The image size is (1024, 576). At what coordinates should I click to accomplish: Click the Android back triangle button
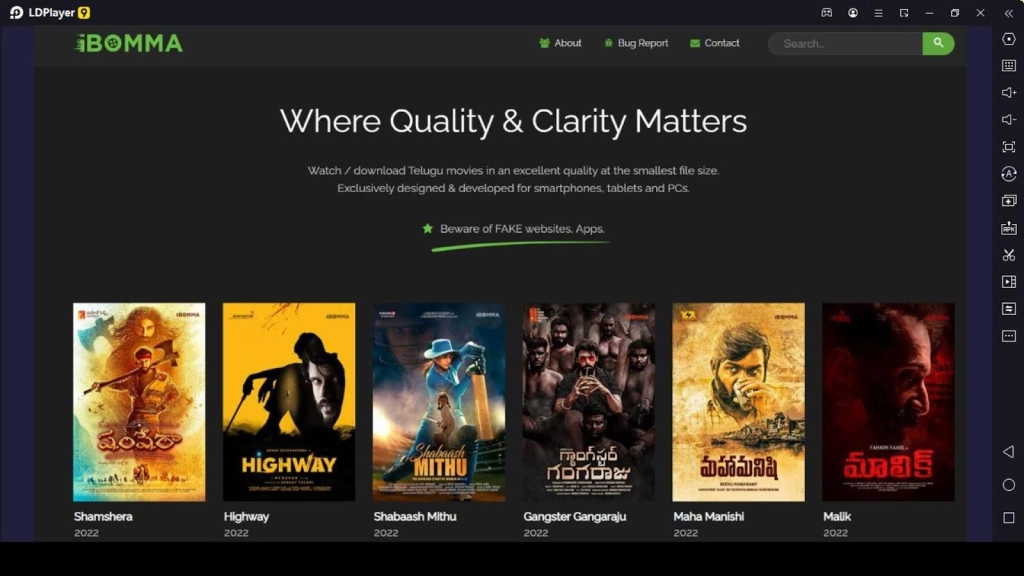[1009, 452]
